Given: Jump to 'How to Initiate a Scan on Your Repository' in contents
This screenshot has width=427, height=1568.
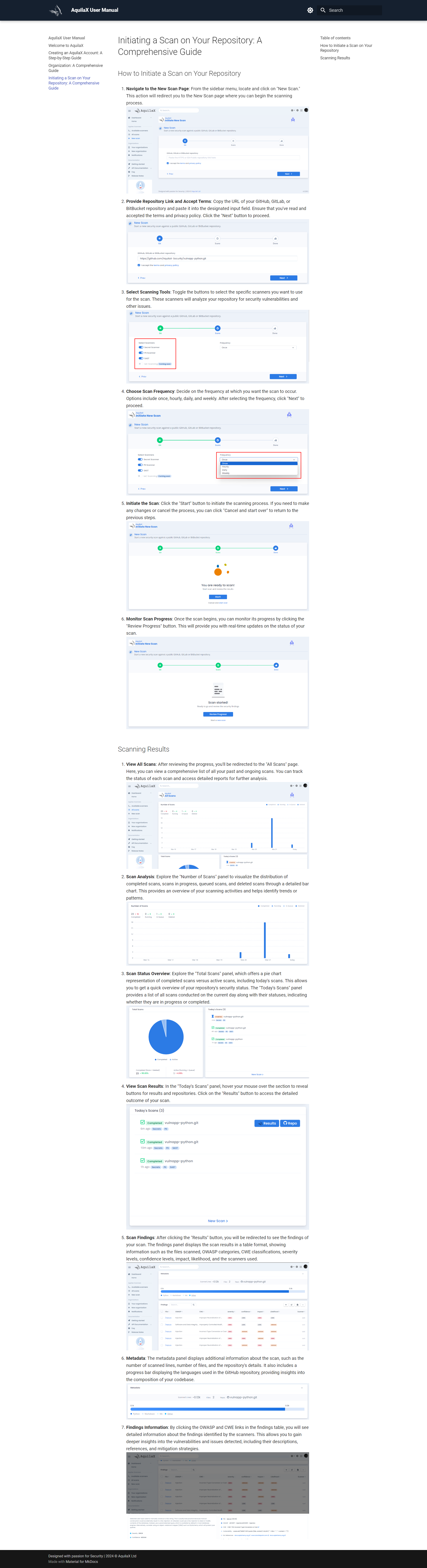Looking at the screenshot, I should [x=346, y=48].
